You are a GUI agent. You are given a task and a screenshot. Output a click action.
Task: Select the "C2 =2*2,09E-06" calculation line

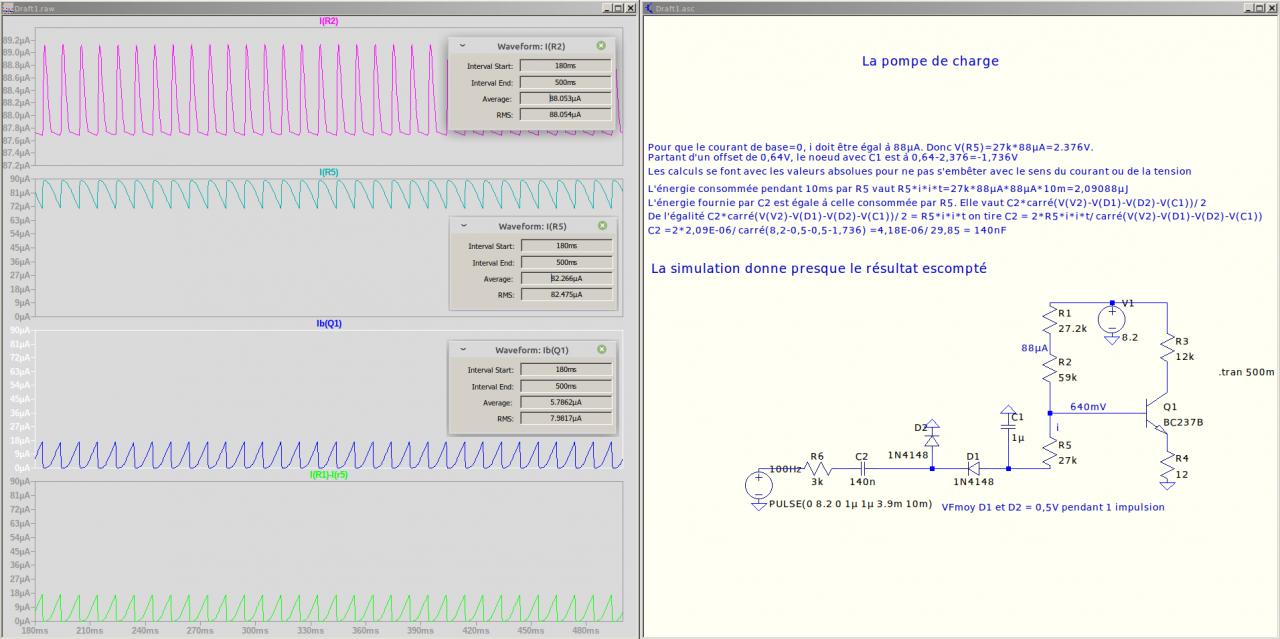click(x=825, y=230)
